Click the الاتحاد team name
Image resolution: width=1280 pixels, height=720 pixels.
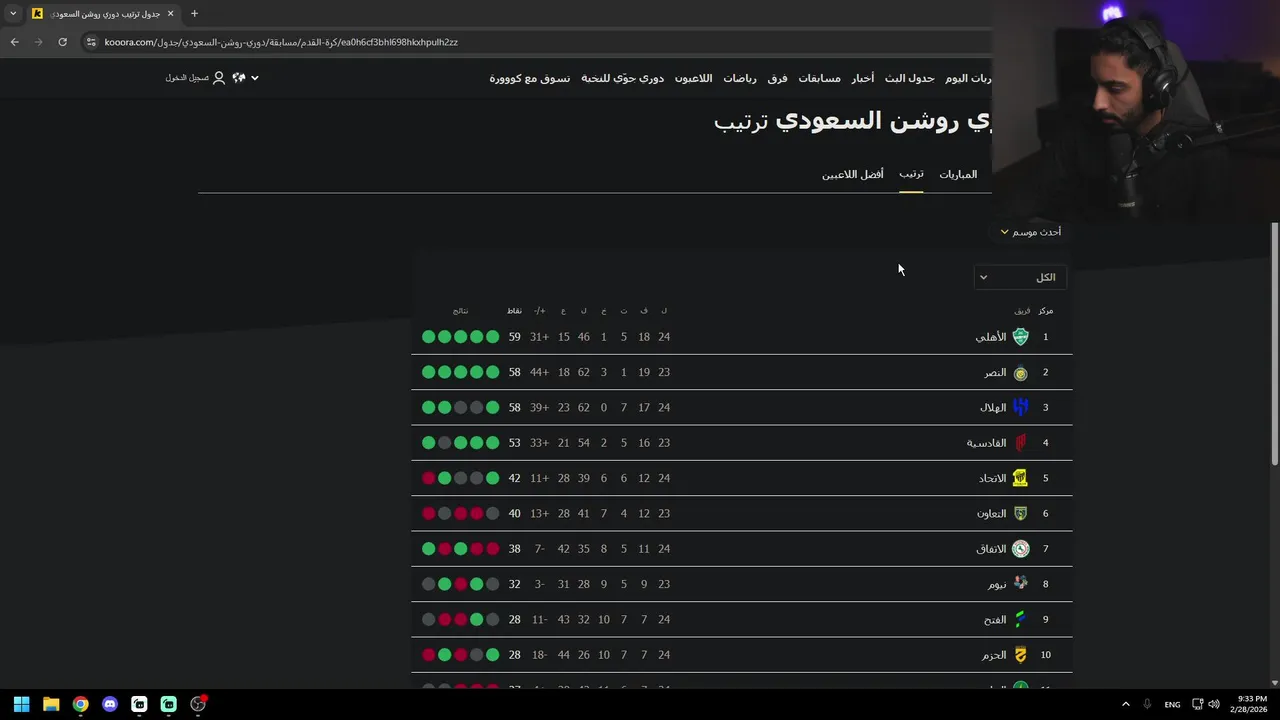pos(992,478)
